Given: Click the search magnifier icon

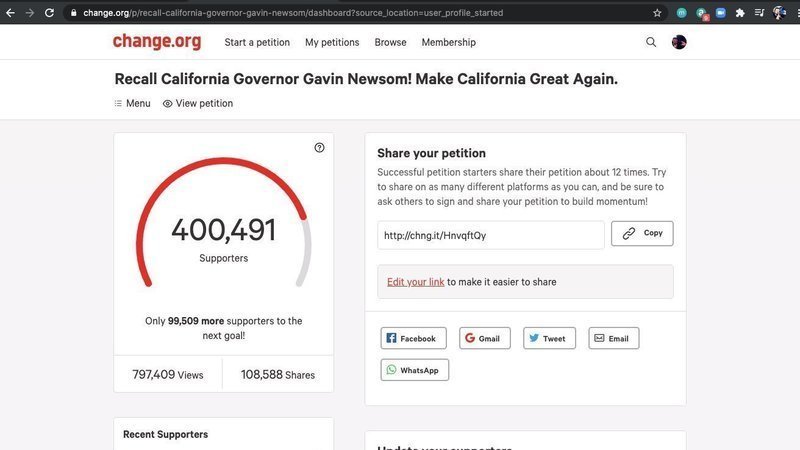Looking at the screenshot, I should [x=651, y=42].
